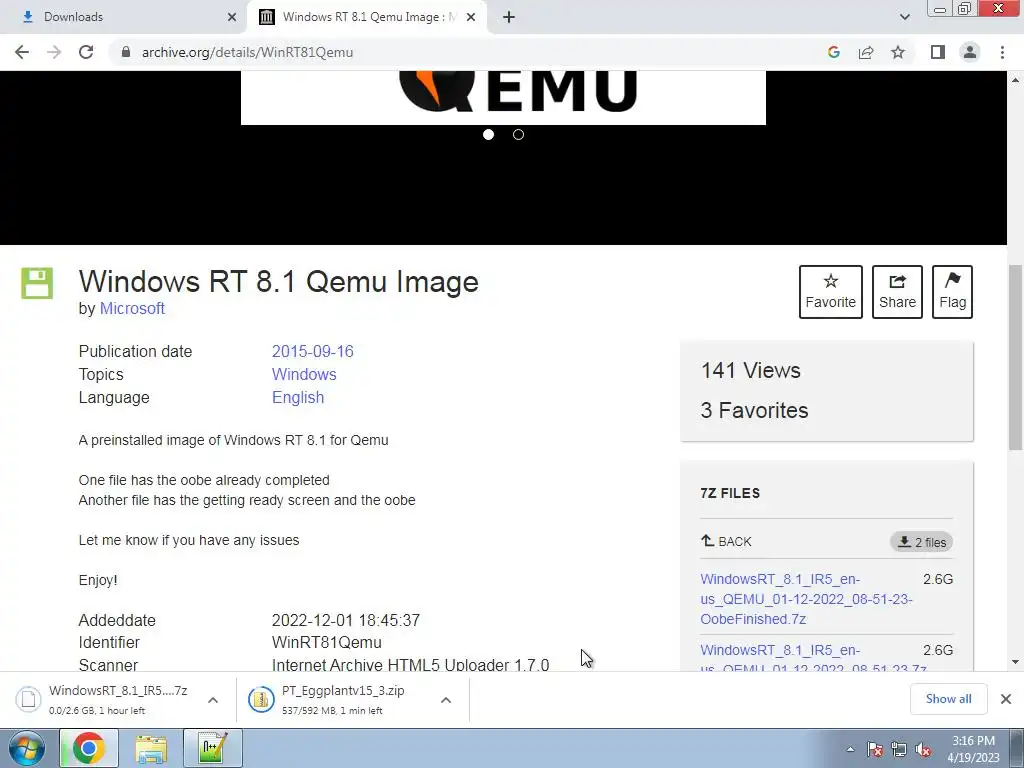Share this page via address bar icon

point(866,52)
